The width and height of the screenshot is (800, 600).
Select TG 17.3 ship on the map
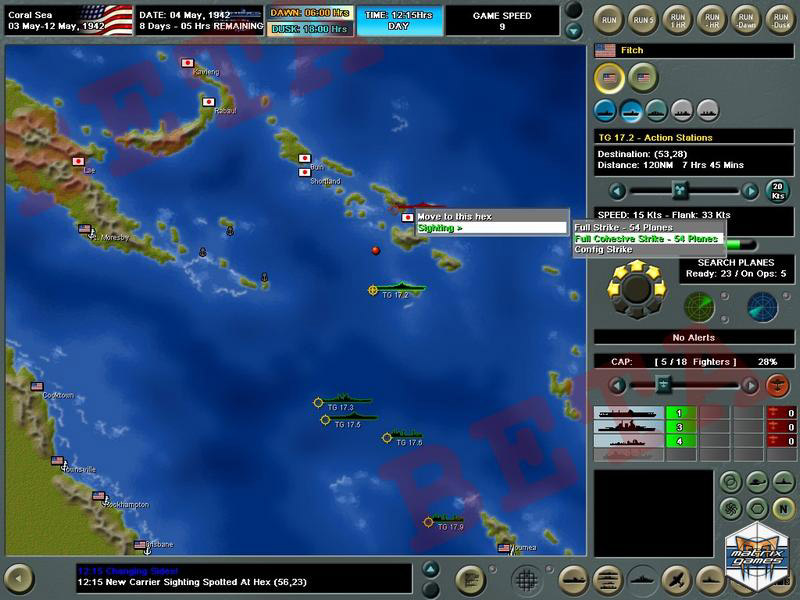342,401
